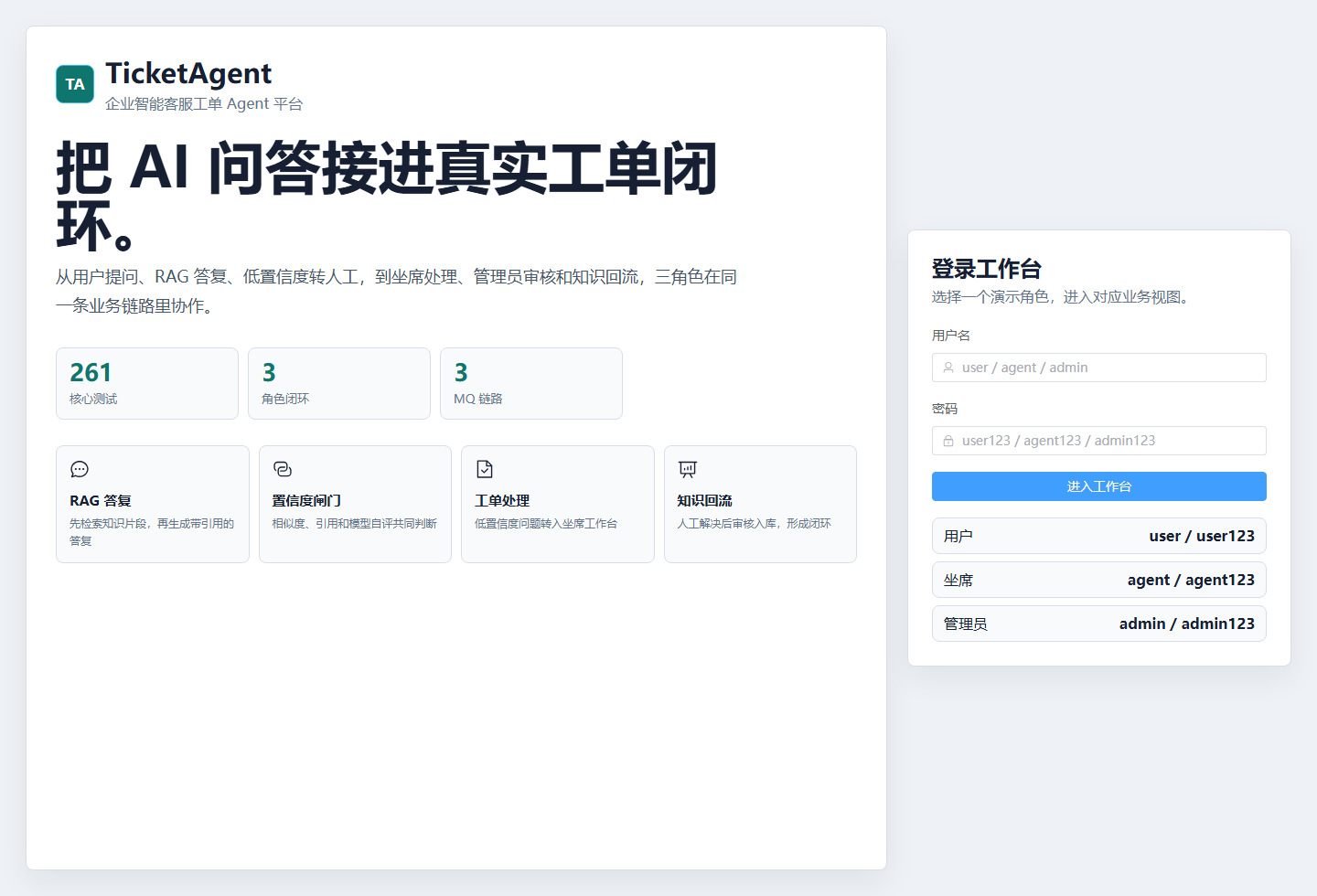1317x896 pixels.
Task: Click the 知识回流 presentation board icon
Action: tap(688, 469)
